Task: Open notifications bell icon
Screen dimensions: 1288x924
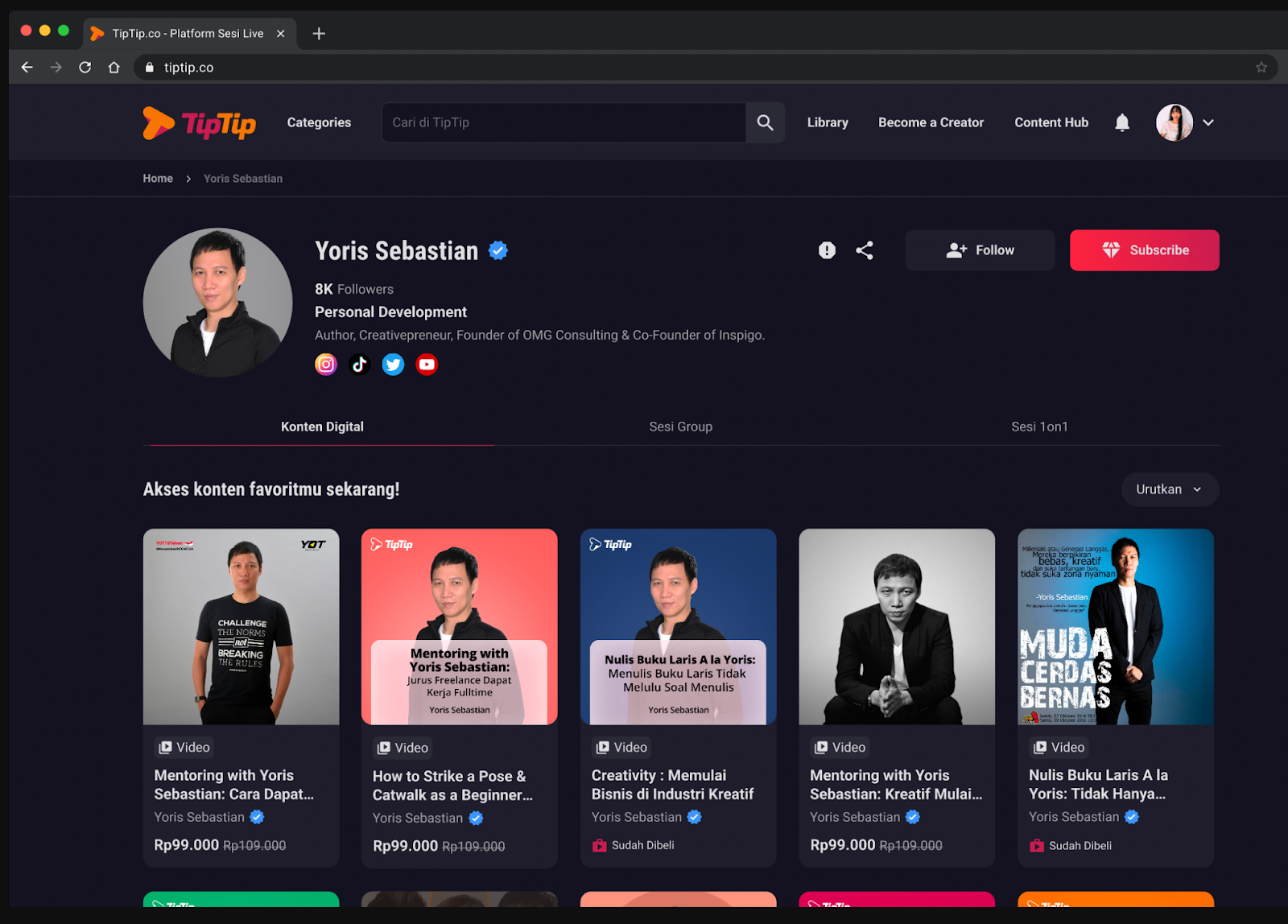Action: (x=1122, y=122)
